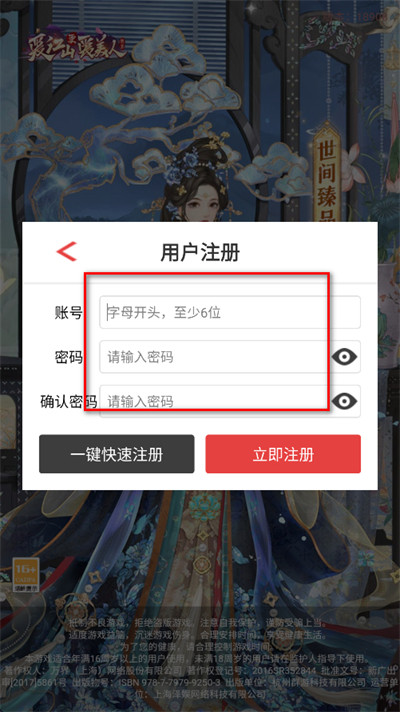Tap the ISBN 978-7-7979-9250-3 publication text
Screen dimensions: 400x712
[x=171, y=682]
